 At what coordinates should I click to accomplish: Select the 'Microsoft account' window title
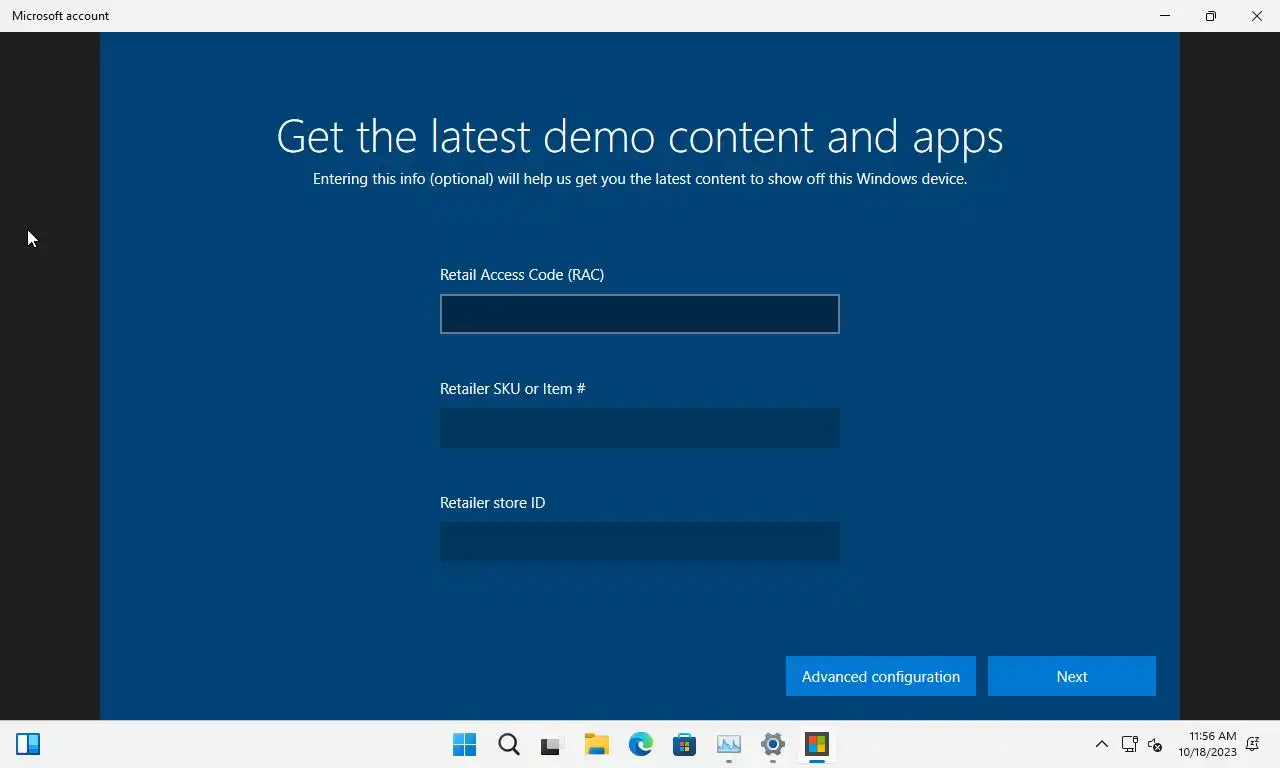coord(61,16)
